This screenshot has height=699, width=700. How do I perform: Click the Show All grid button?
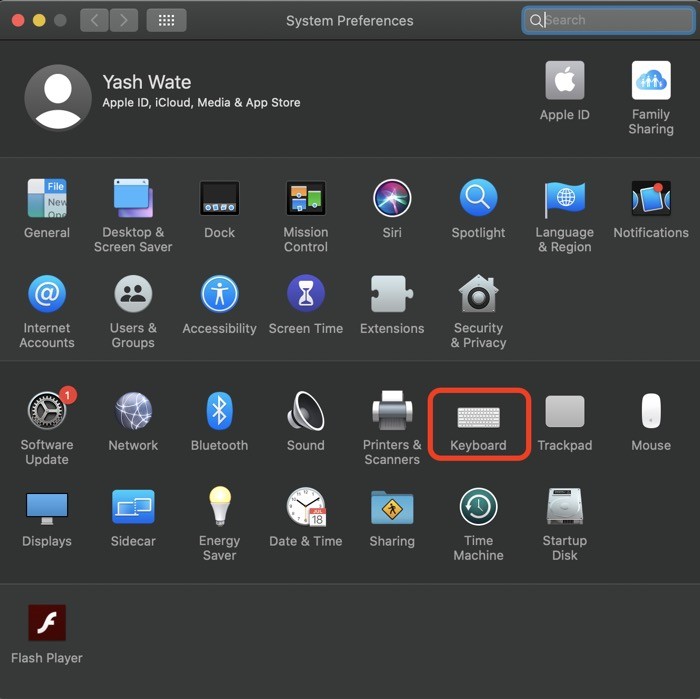(x=167, y=20)
